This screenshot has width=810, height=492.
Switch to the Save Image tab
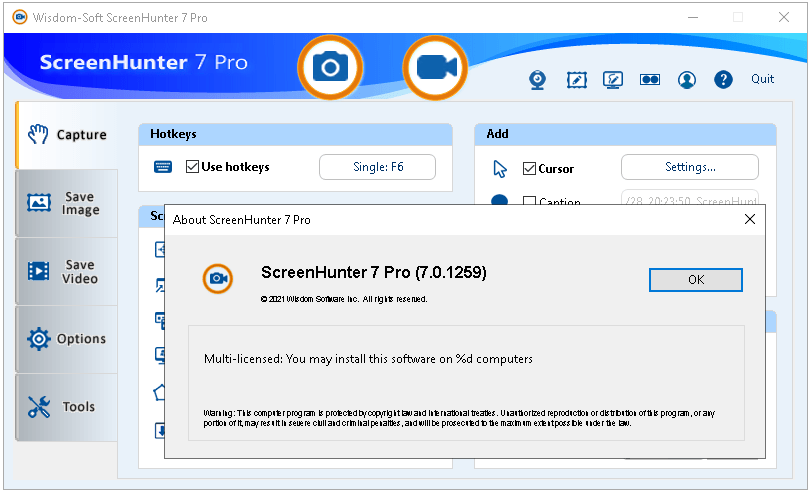[x=67, y=203]
